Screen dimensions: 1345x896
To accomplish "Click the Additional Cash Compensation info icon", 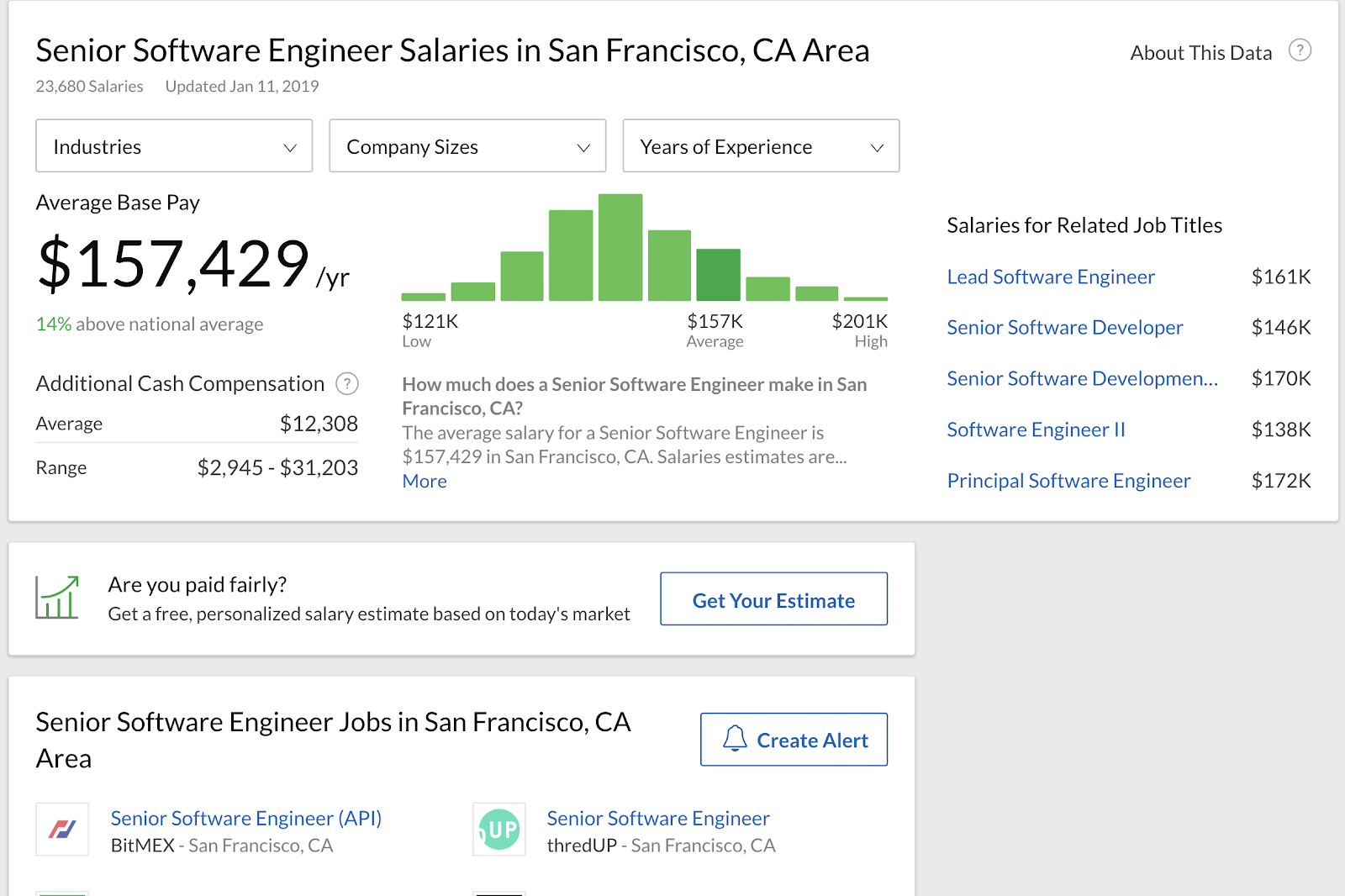I will [347, 384].
